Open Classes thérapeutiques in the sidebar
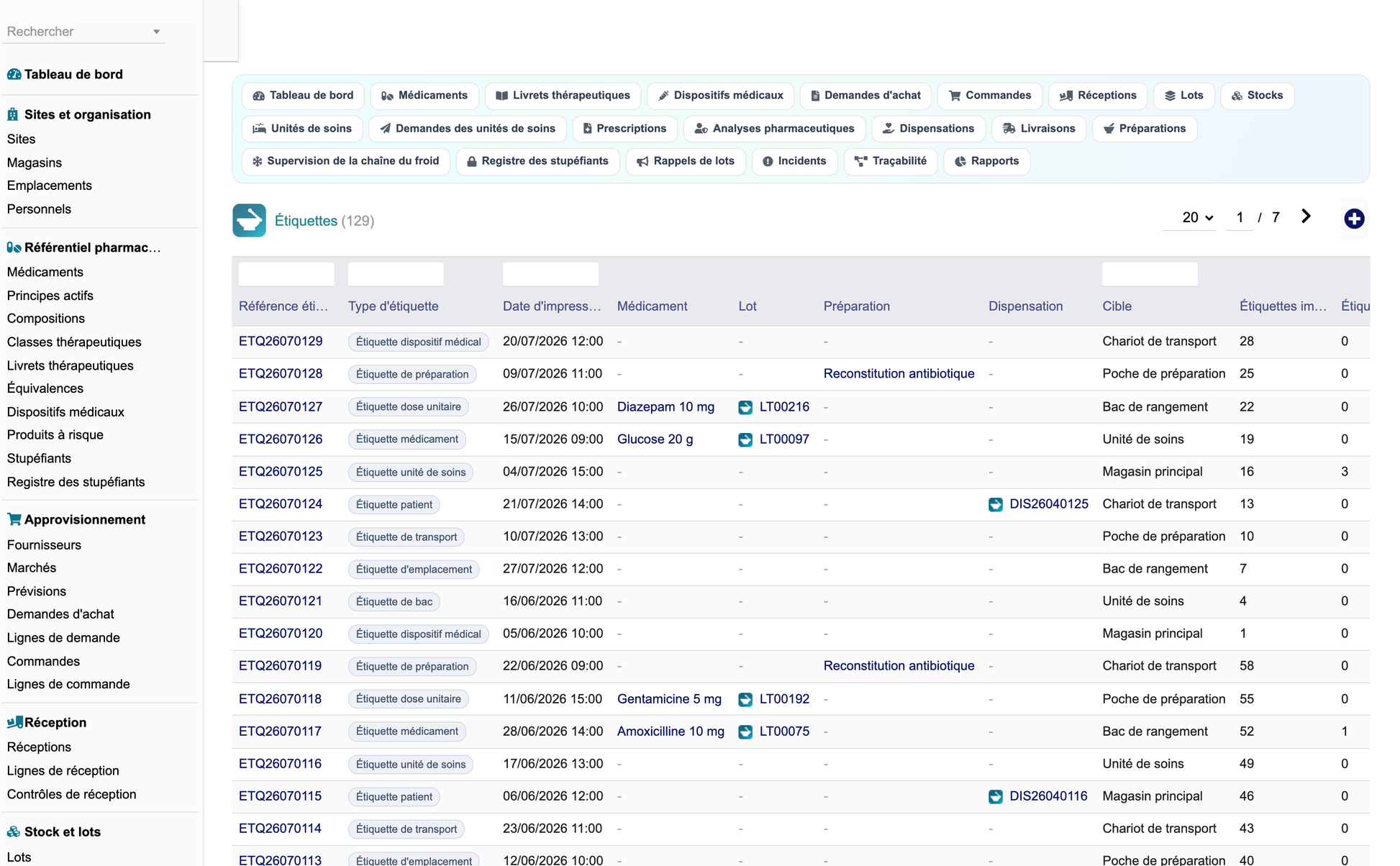The image size is (1400, 866). click(74, 342)
